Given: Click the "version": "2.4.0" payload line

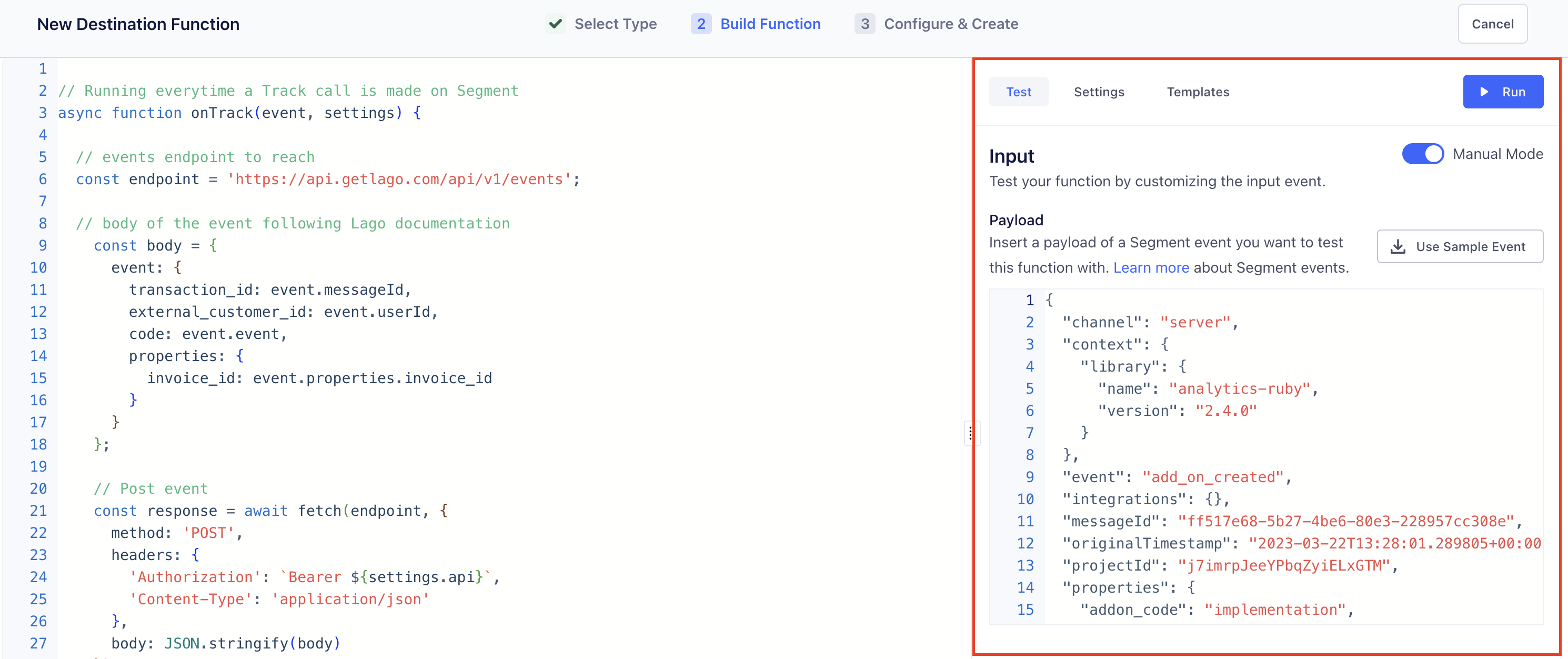Looking at the screenshot, I should pos(1177,411).
